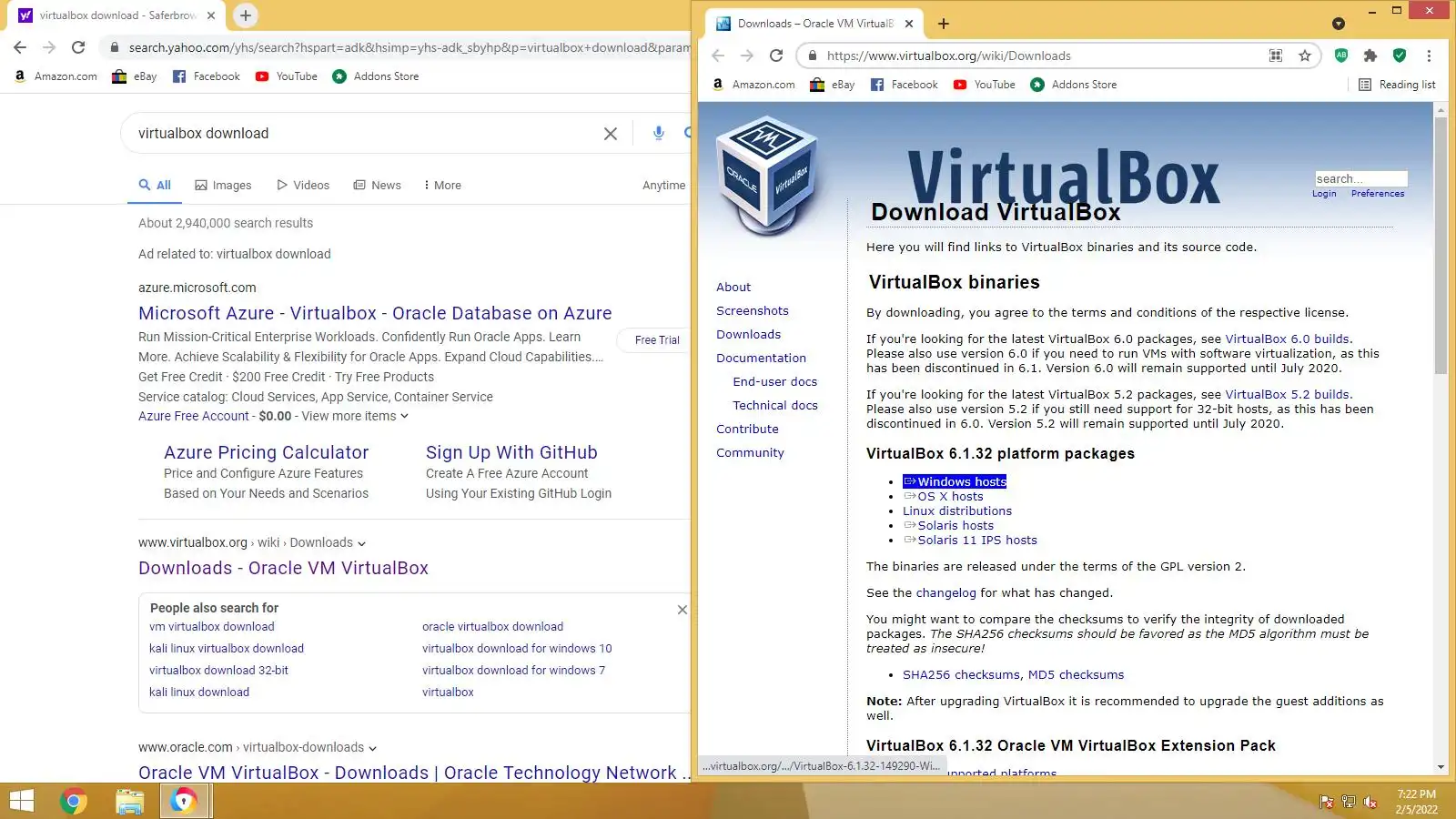Open QR code icon in Chrome address bar

1276,56
